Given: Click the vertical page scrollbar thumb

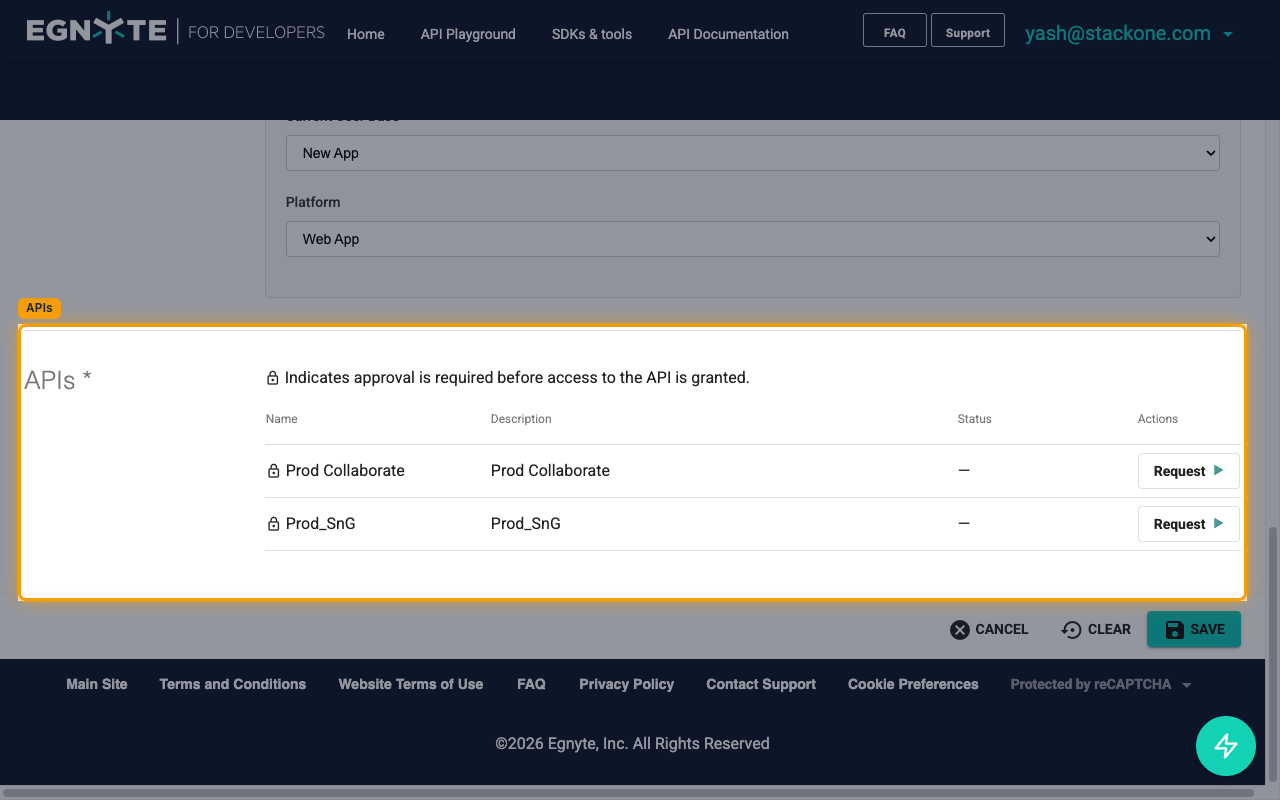Looking at the screenshot, I should (x=1273, y=656).
